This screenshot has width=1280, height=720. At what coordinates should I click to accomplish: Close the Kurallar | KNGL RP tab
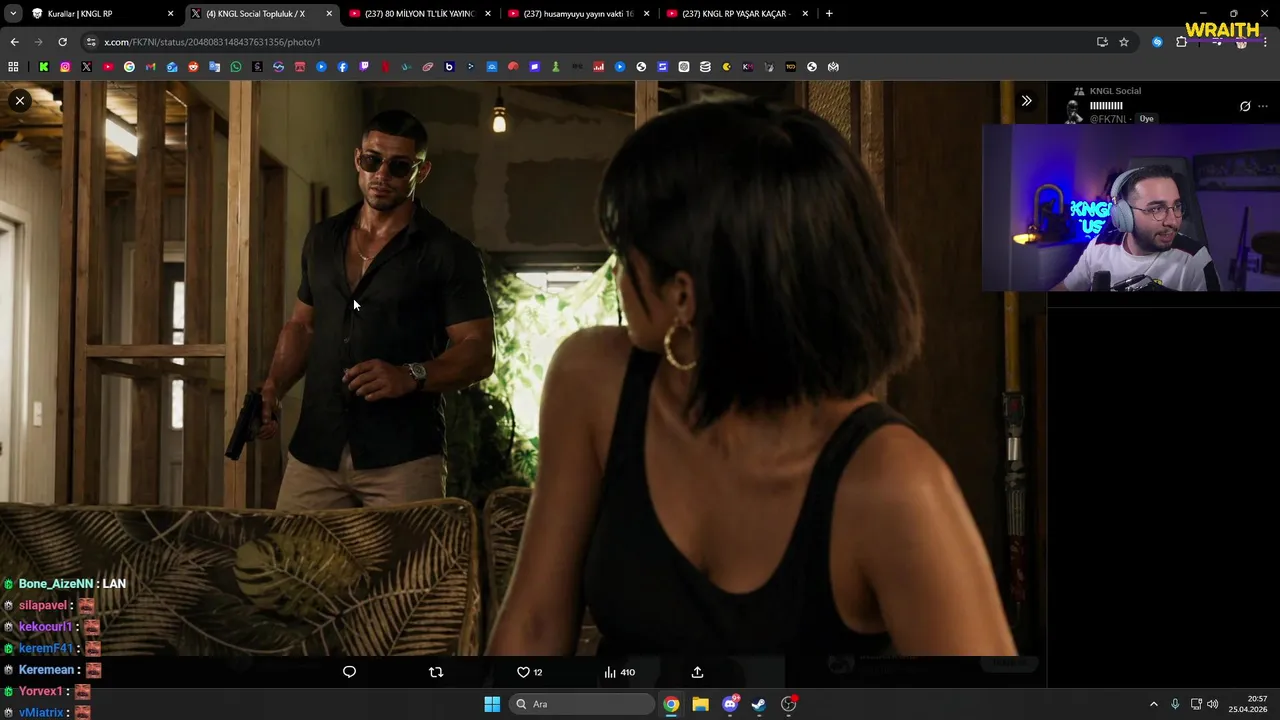(170, 14)
